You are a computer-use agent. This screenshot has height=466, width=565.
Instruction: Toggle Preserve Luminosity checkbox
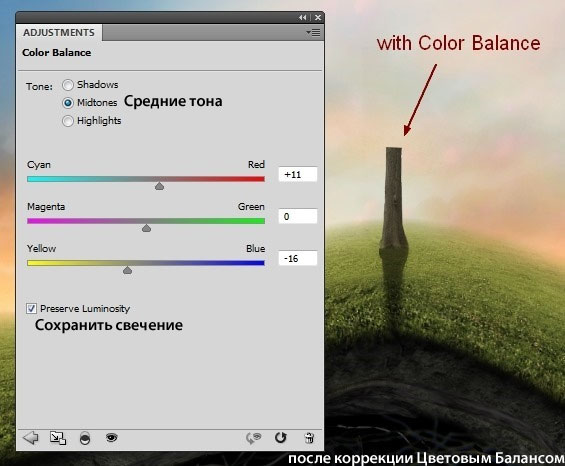pyautogui.click(x=31, y=309)
